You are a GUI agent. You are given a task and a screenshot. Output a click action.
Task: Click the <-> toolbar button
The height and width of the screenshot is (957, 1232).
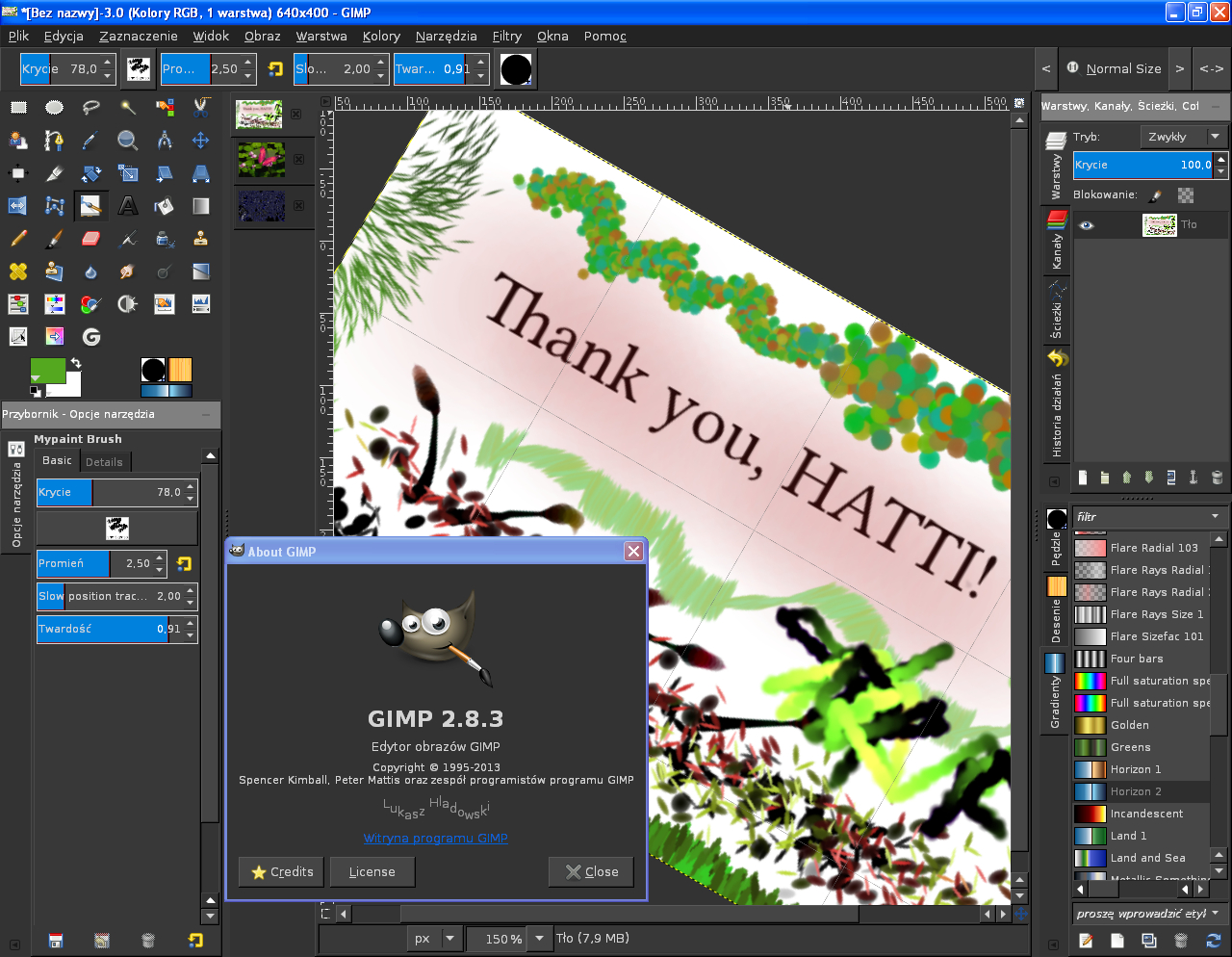click(x=1211, y=68)
